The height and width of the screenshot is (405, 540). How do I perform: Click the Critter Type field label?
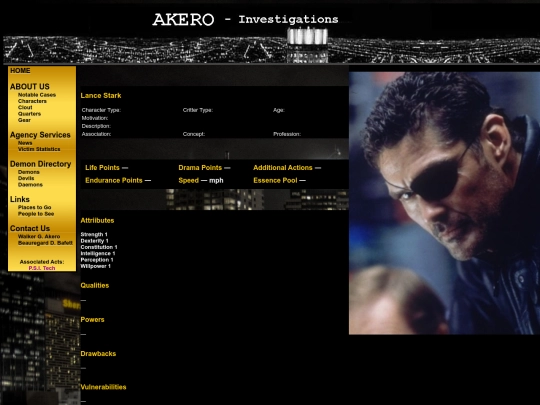pos(198,110)
